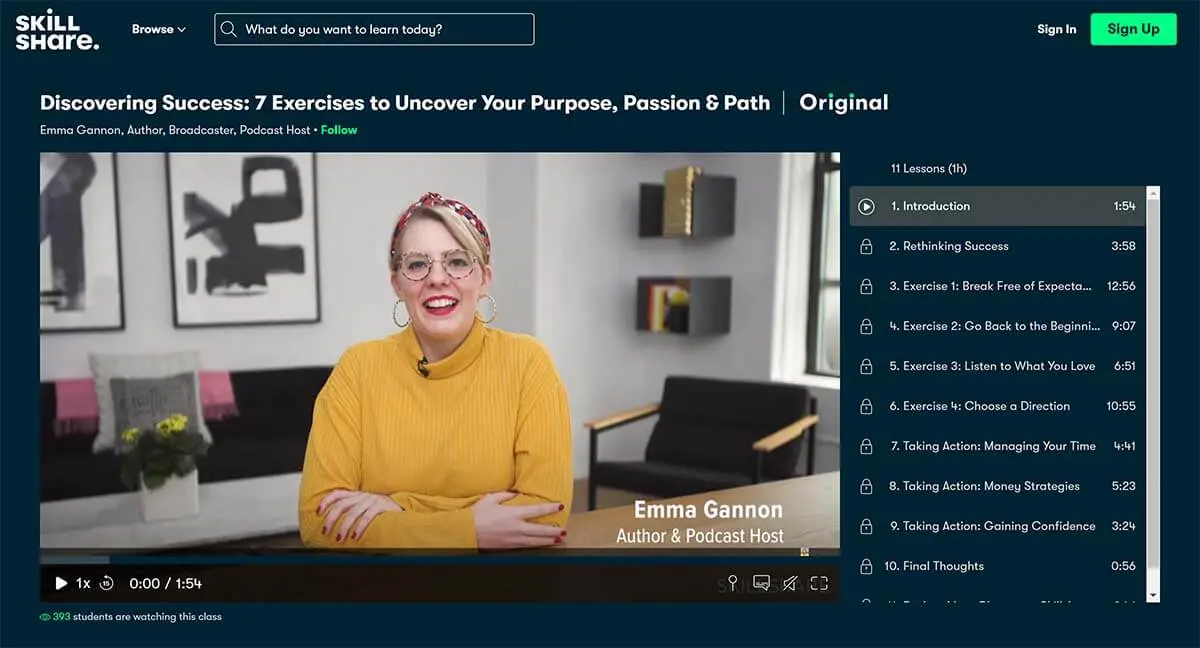Focus the 'What do you want to learn today?' search field
Viewport: 1200px width, 648px height.
pyautogui.click(x=374, y=29)
